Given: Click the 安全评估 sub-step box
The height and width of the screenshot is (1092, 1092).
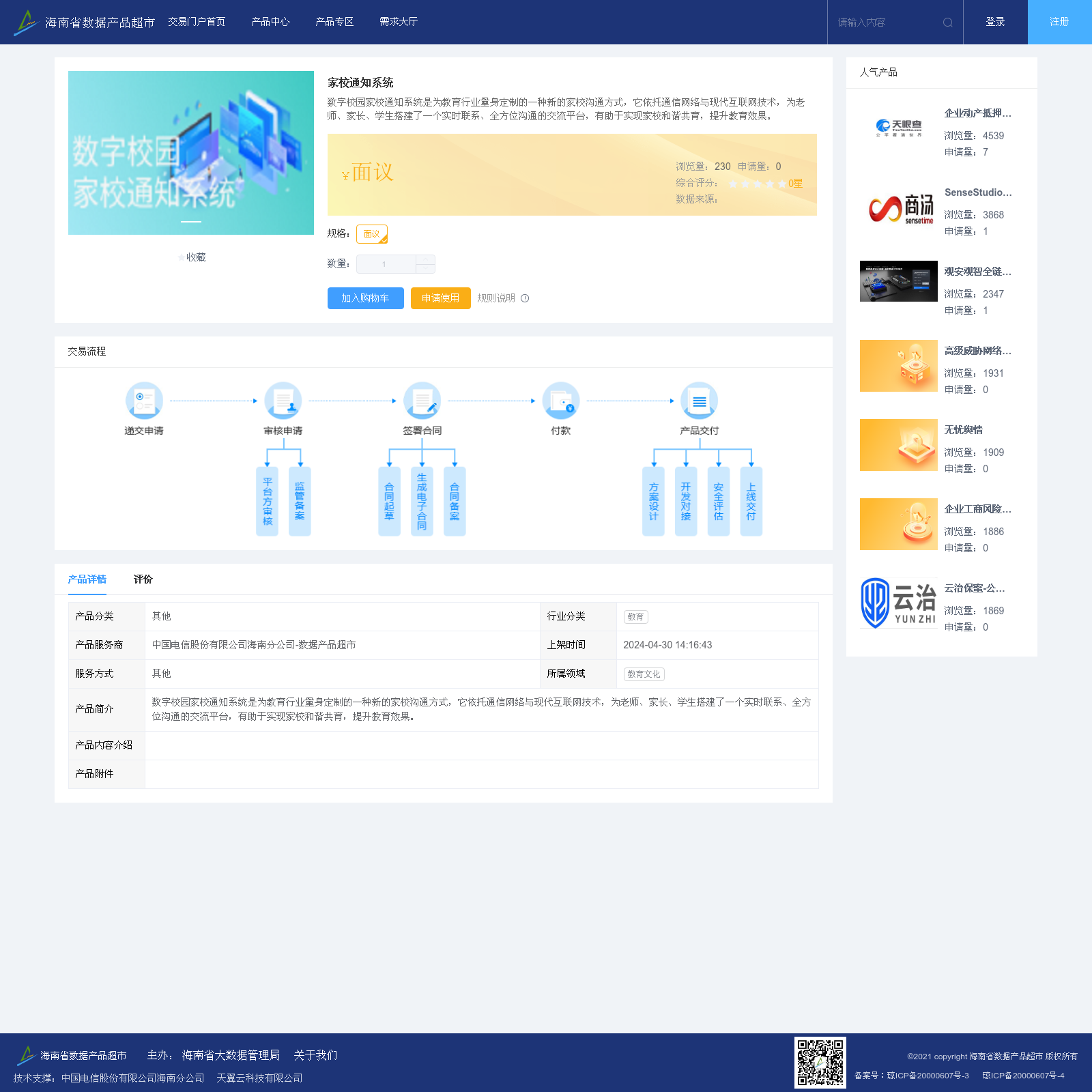Looking at the screenshot, I should (x=719, y=501).
